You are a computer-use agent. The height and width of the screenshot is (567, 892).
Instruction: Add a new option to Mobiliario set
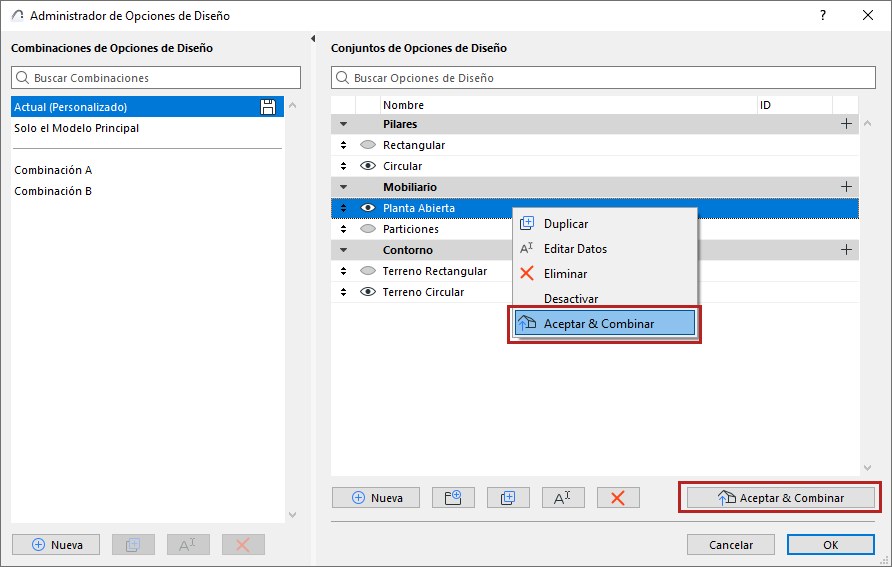click(x=846, y=187)
